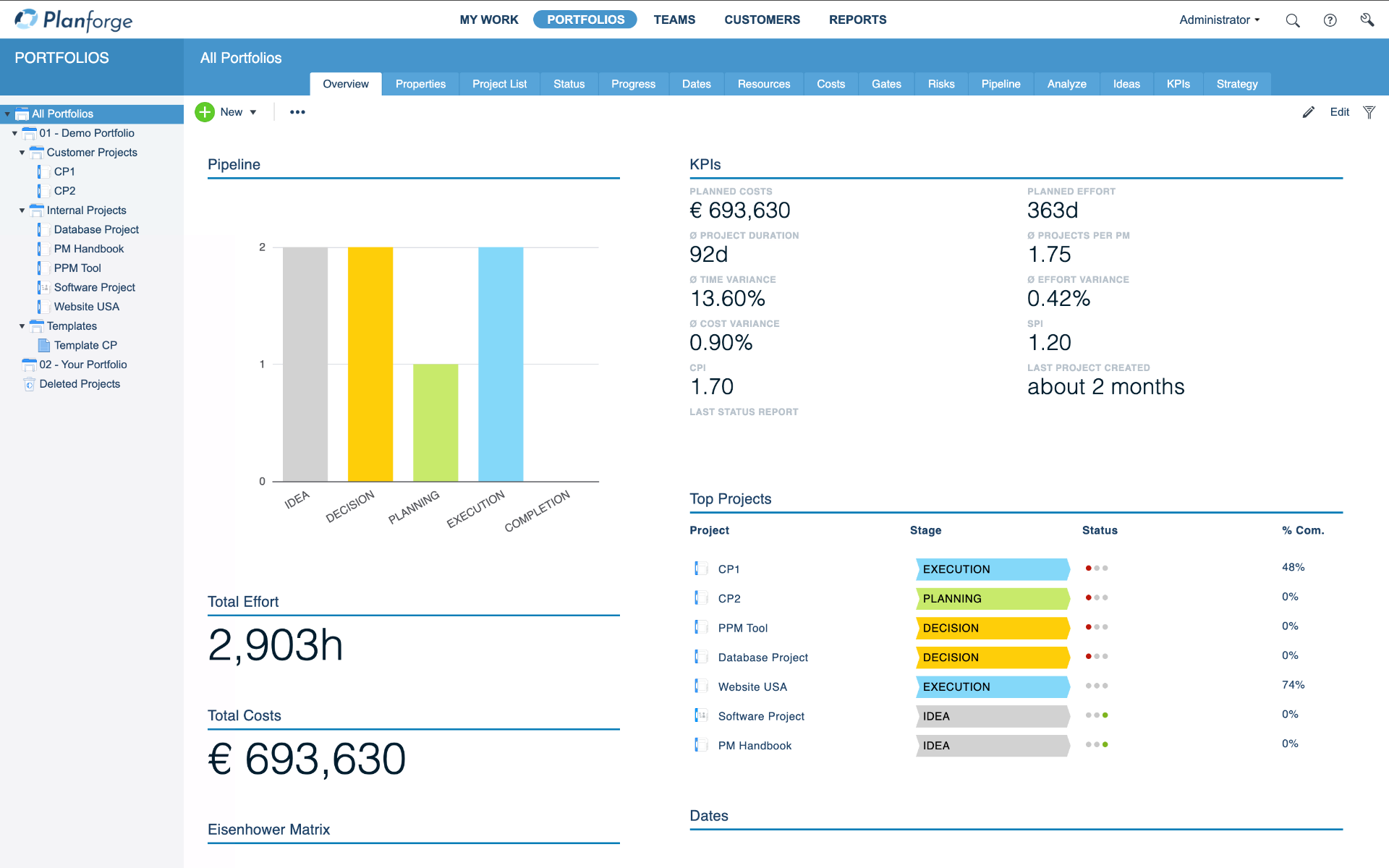Click the Templates folder icon
The width and height of the screenshot is (1389, 868).
(x=36, y=326)
